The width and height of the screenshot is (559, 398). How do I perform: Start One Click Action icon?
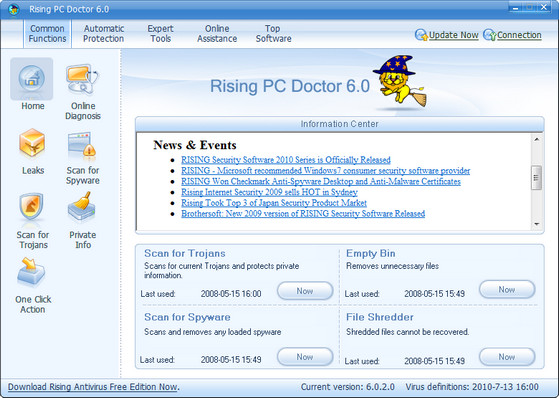tap(31, 273)
